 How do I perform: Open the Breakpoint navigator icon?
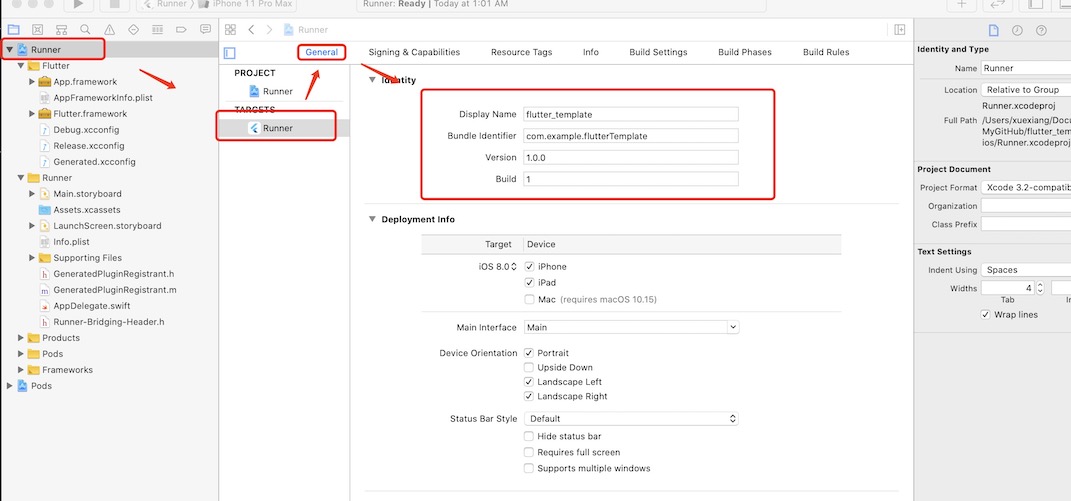pyautogui.click(x=181, y=29)
